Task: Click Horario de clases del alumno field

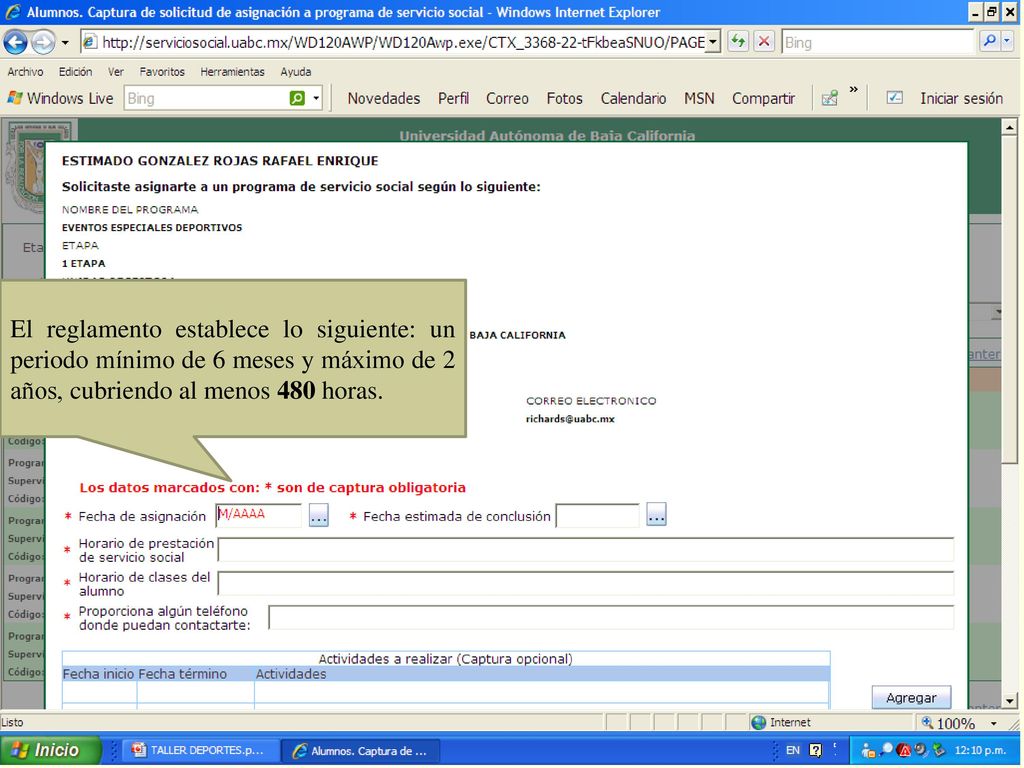Action: (x=586, y=583)
